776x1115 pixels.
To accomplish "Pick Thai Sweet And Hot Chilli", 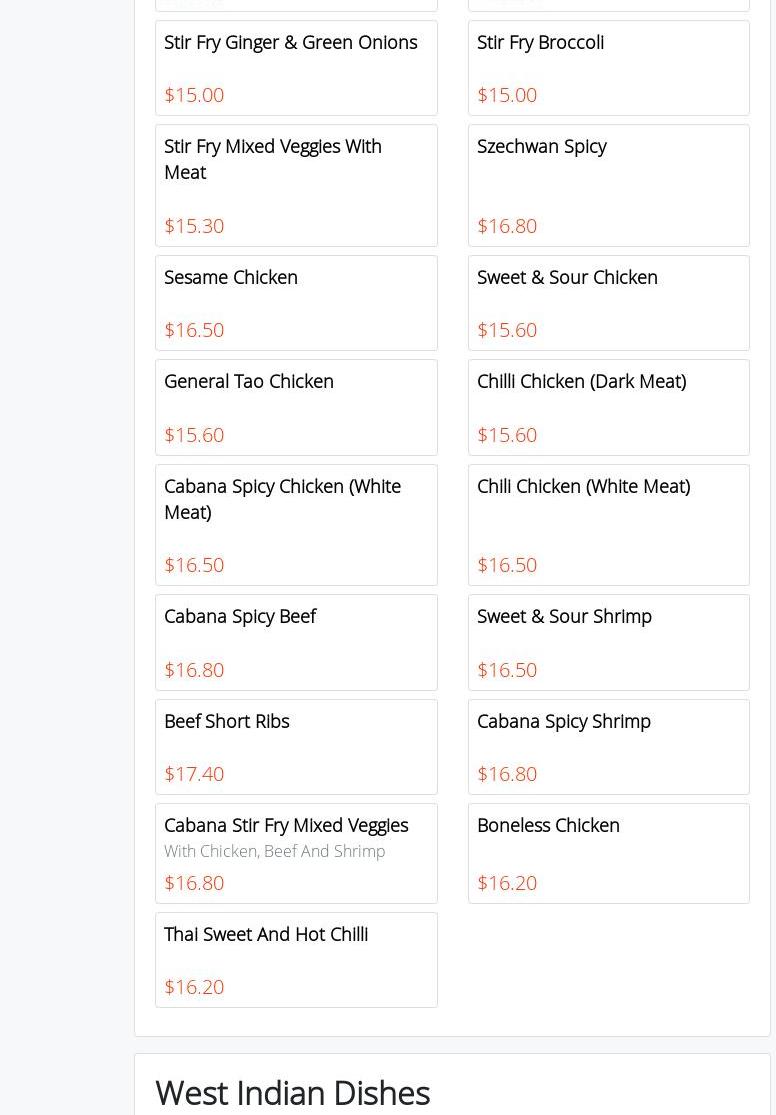I will click(266, 935).
